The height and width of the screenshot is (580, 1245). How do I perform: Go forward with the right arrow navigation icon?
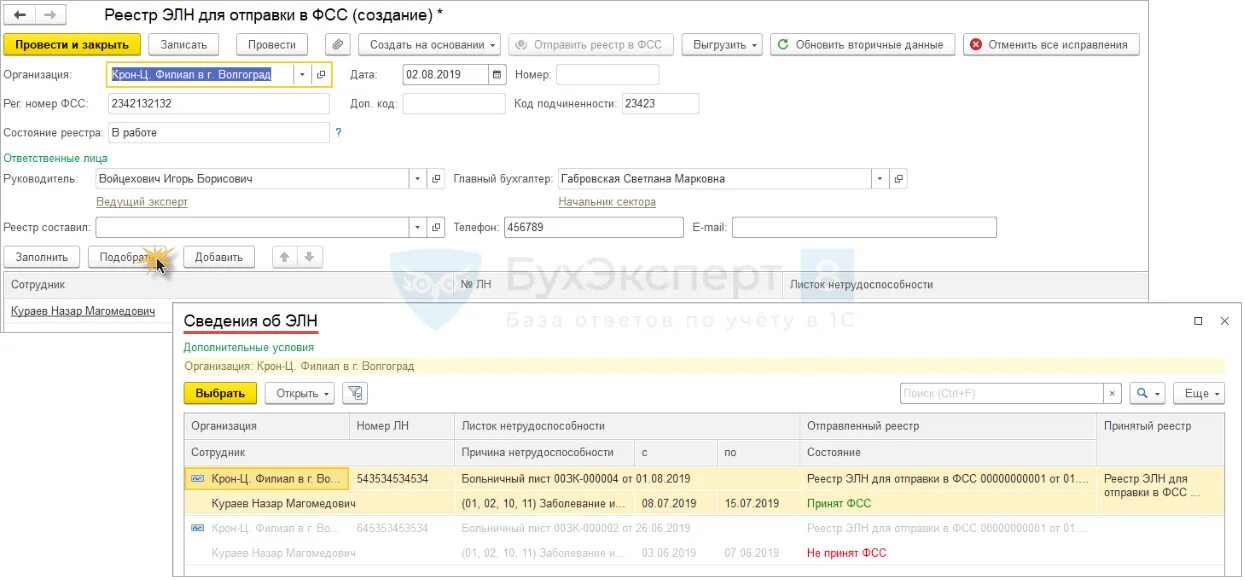pyautogui.click(x=50, y=15)
